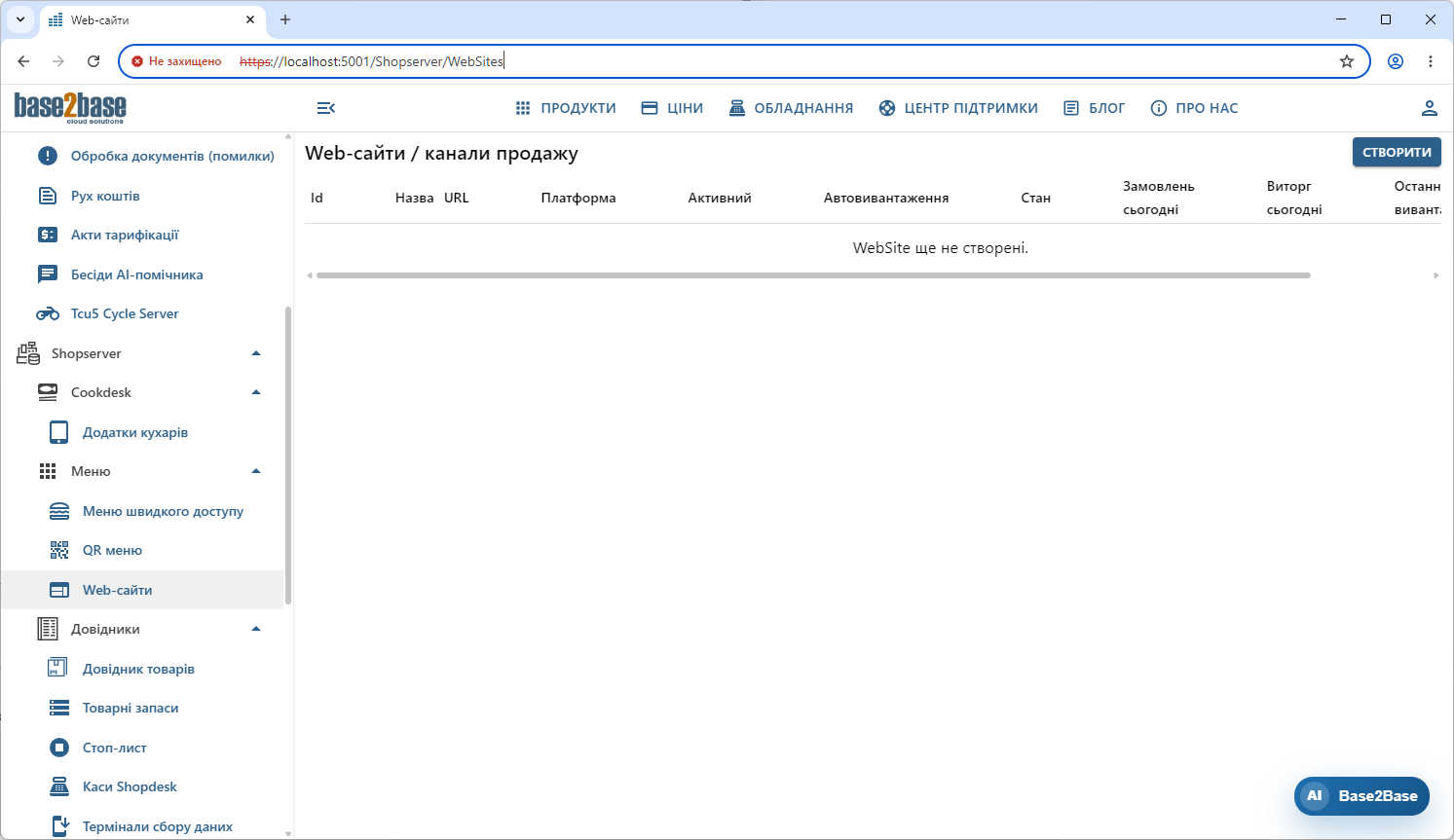The image size is (1454, 840).
Task: Click the Бесіди AI-помічника chat icon
Action: pyautogui.click(x=48, y=274)
